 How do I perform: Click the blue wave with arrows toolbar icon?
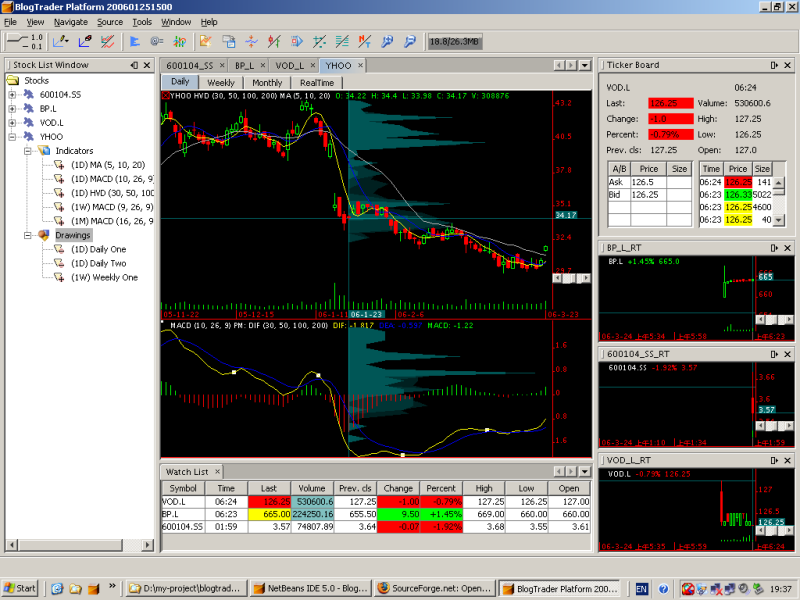(x=252, y=41)
